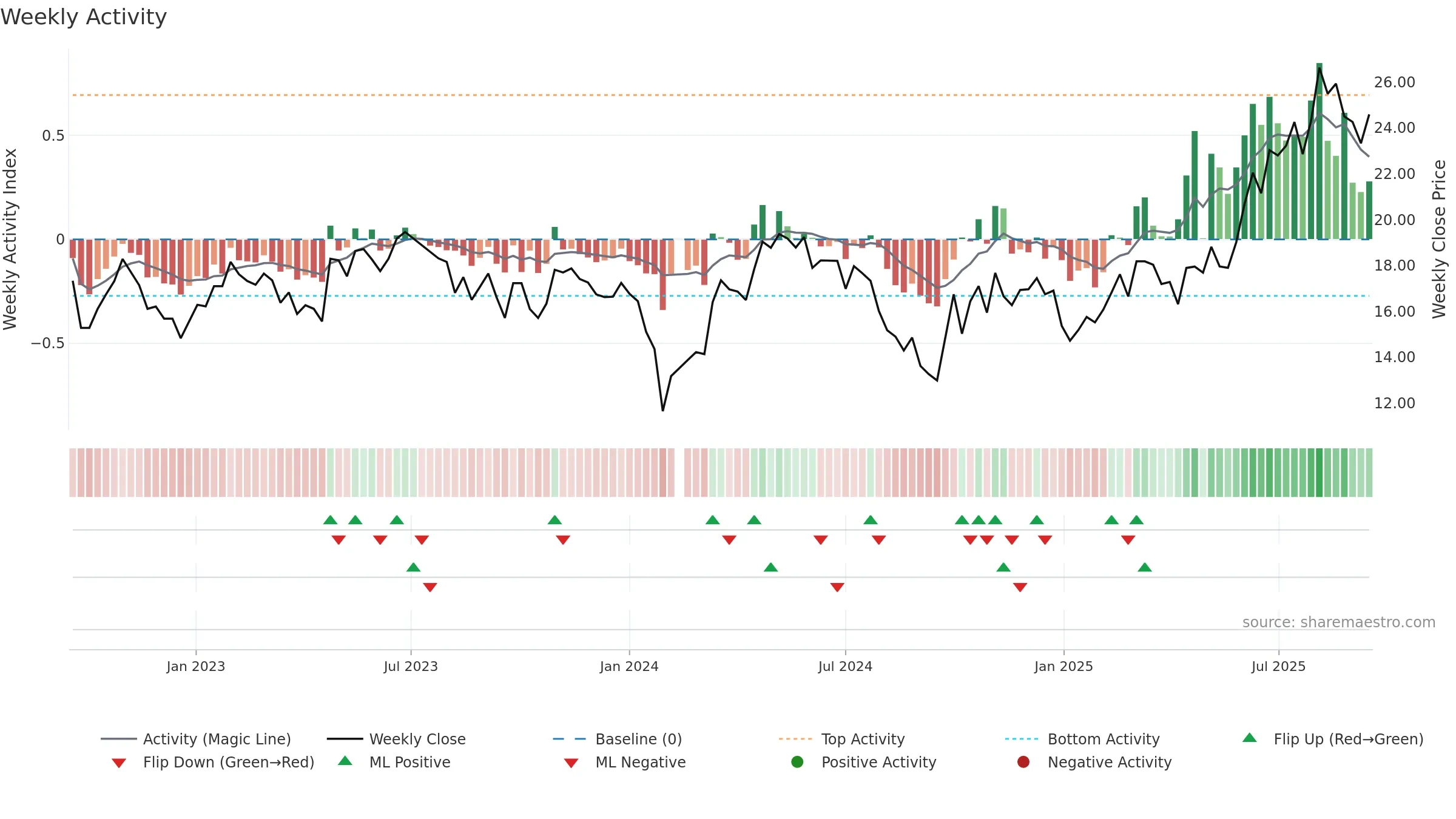This screenshot has width=1456, height=819.
Task: Click the 24.00 price axis label
Action: point(1395,127)
